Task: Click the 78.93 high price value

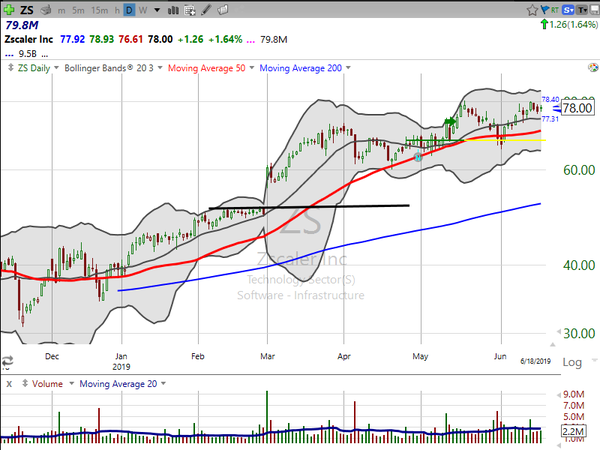Action: point(101,39)
